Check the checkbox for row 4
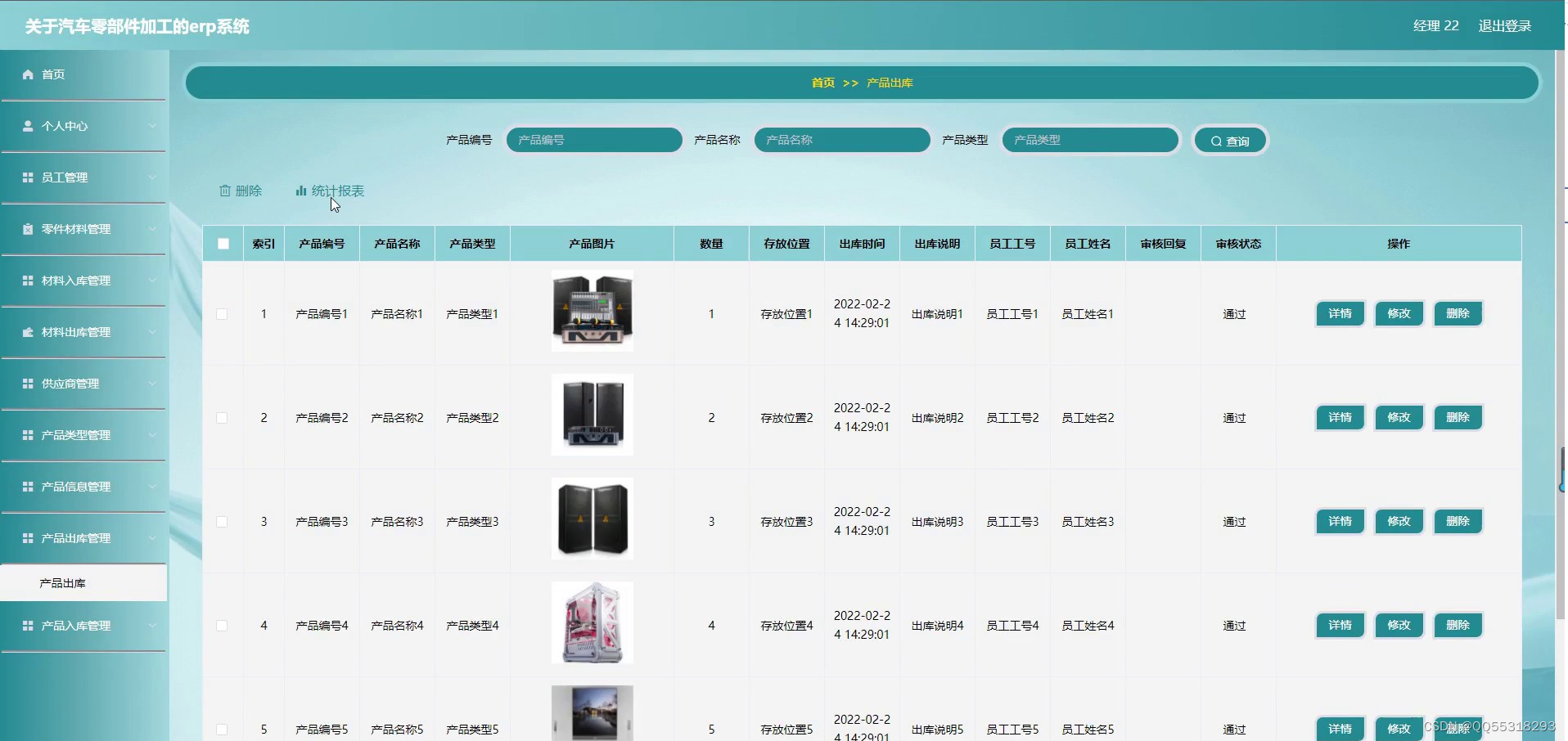Screen dimensions: 1568x741 [x=222, y=626]
